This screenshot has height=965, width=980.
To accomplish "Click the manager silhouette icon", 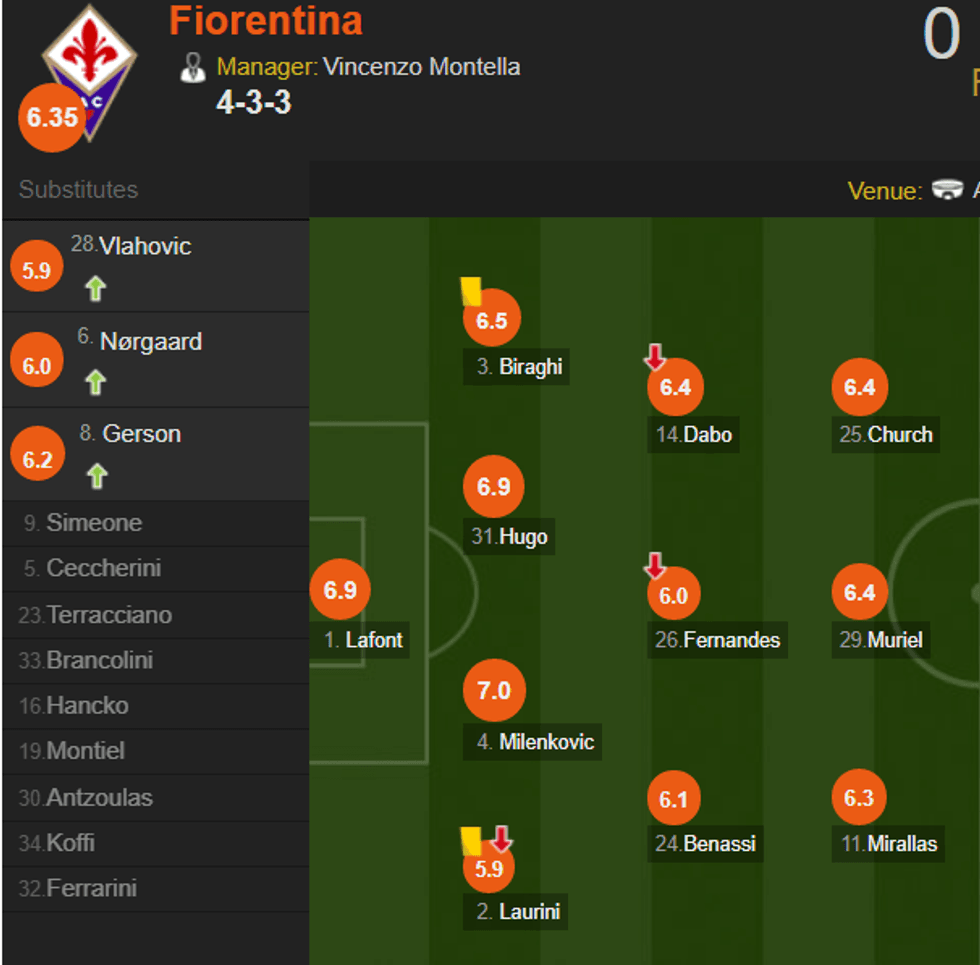I will tap(192, 68).
